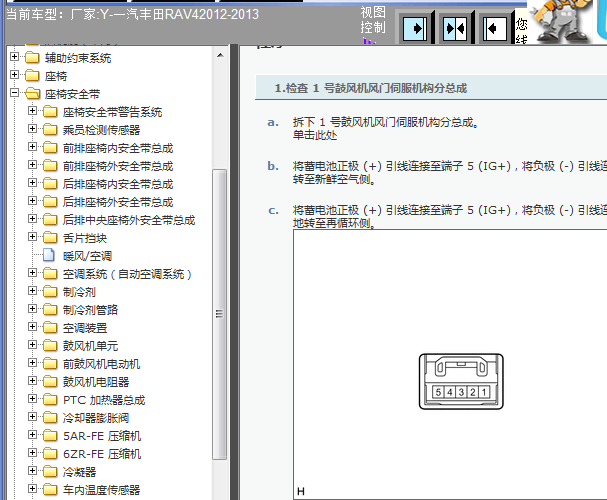This screenshot has height=500, width=607.
Task: Click the right-arrow view control button
Action: (x=415, y=28)
